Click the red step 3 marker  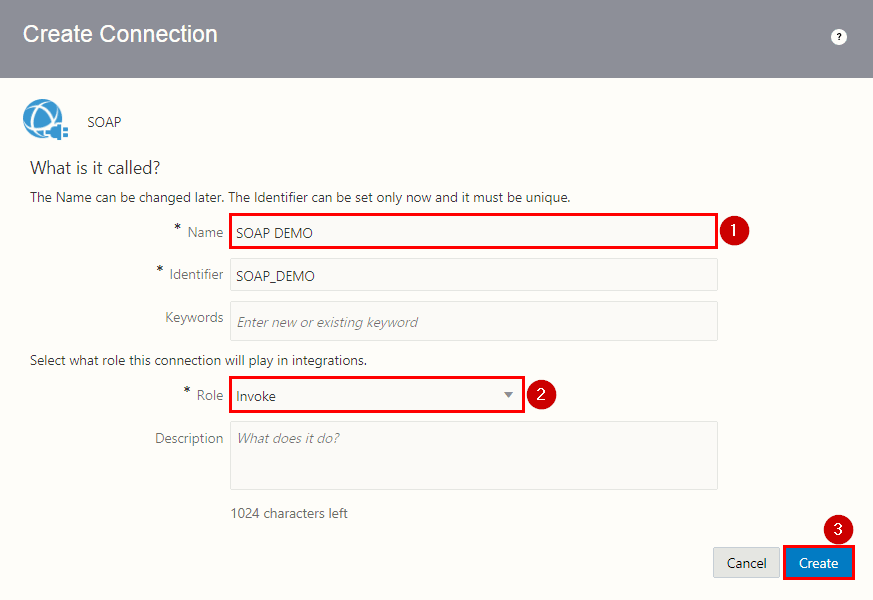point(838,529)
